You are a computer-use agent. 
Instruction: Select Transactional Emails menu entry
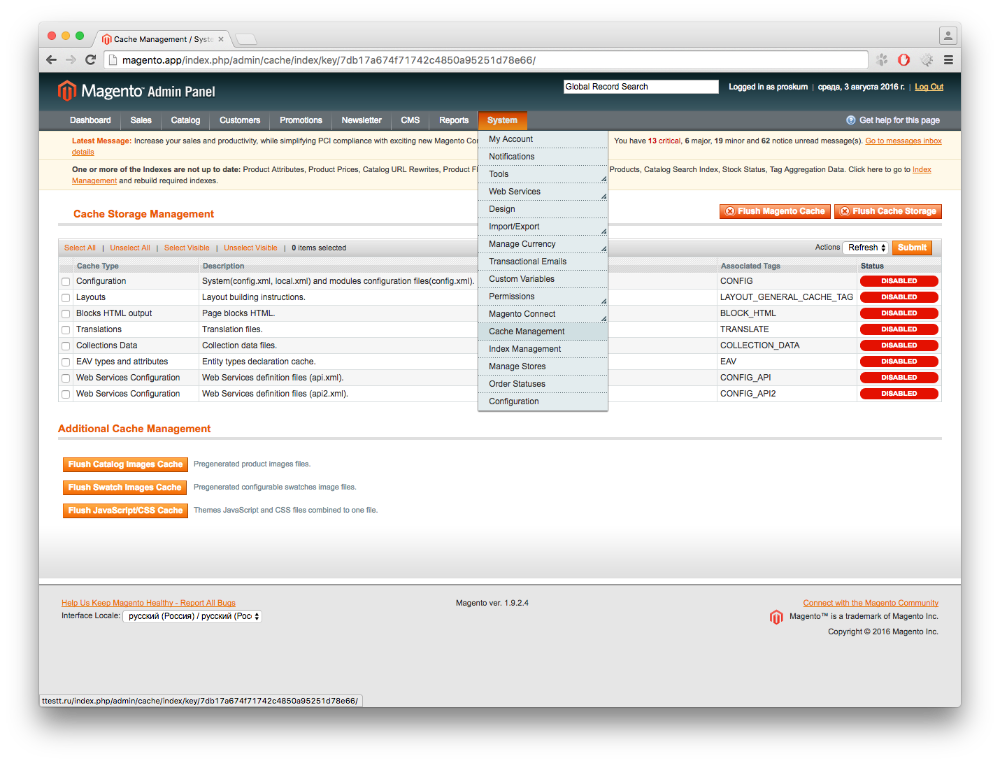[x=543, y=262]
